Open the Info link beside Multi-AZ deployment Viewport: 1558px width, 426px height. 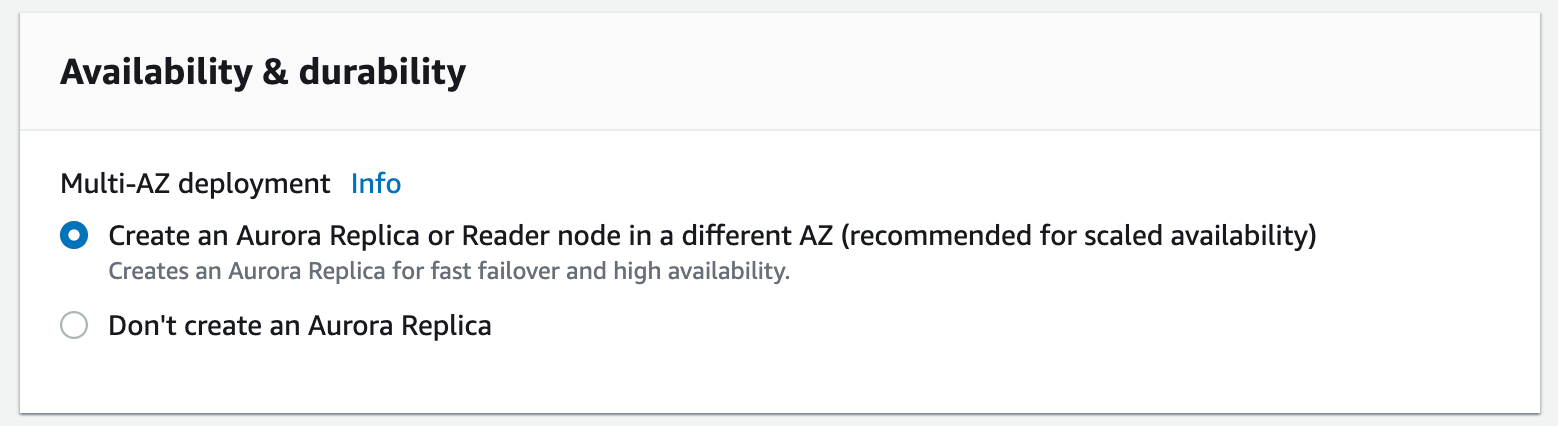376,184
